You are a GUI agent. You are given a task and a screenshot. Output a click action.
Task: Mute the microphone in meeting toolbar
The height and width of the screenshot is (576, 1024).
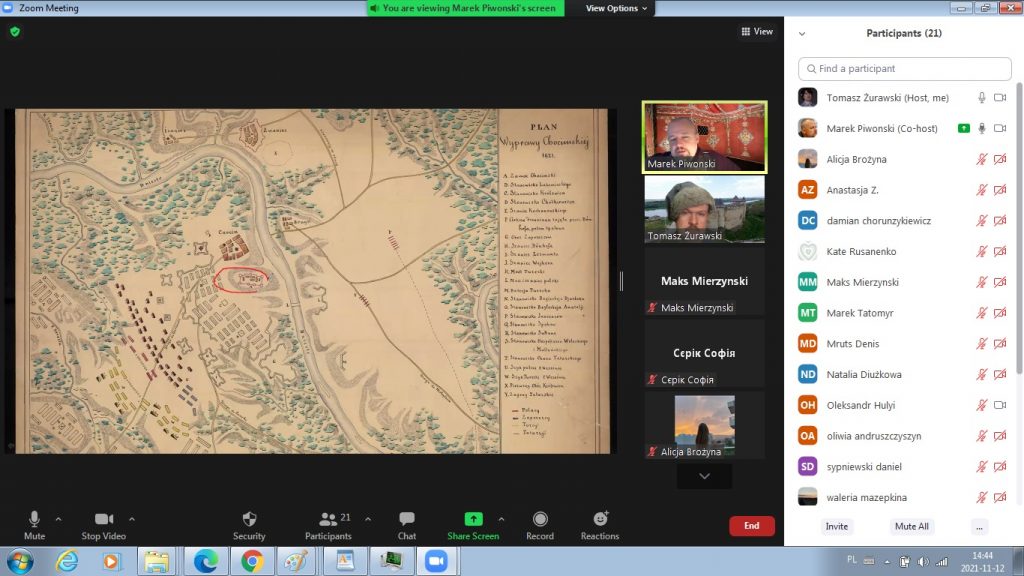coord(34,519)
